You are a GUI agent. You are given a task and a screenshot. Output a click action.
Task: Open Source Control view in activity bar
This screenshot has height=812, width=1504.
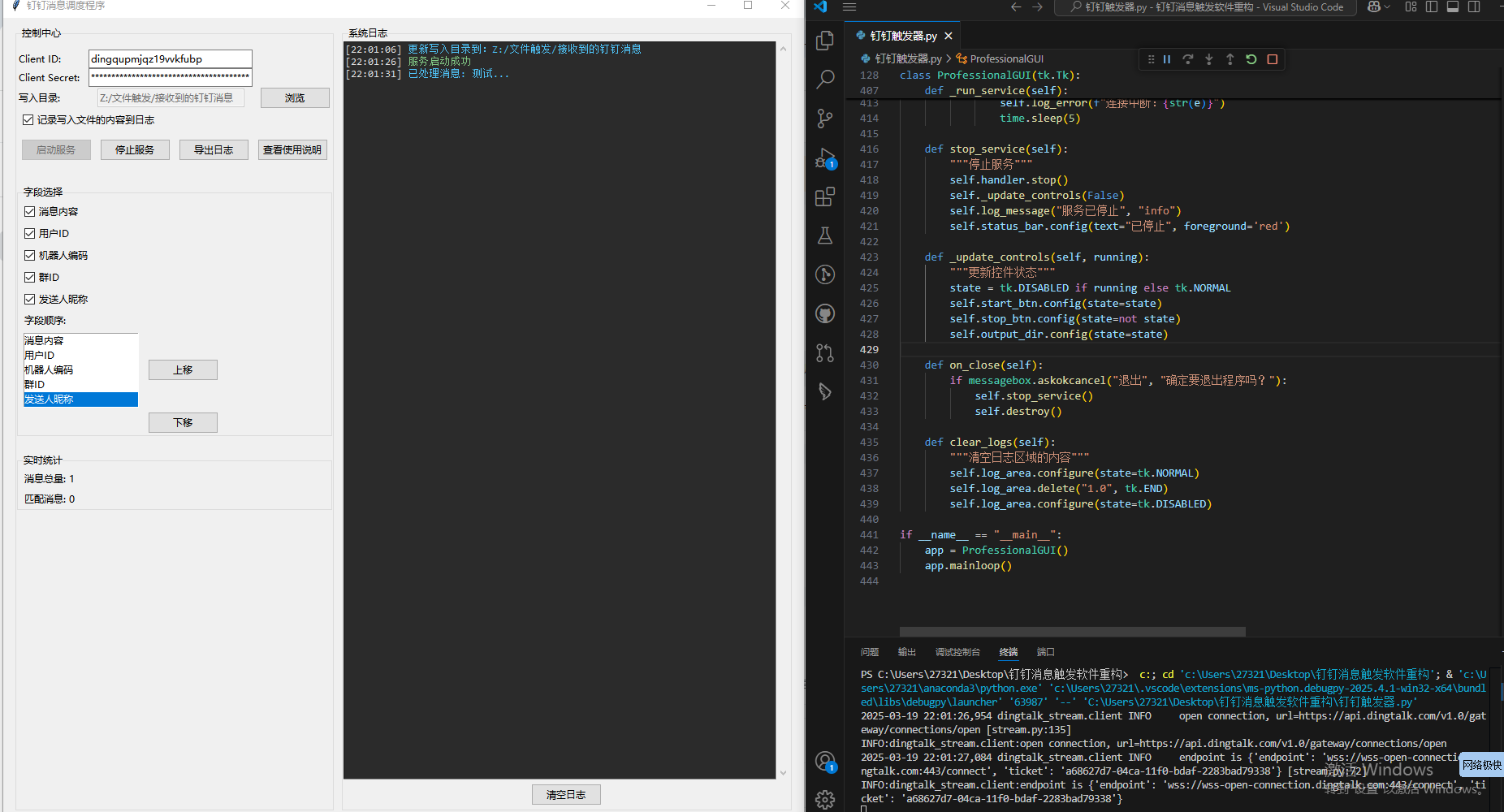pyautogui.click(x=825, y=119)
